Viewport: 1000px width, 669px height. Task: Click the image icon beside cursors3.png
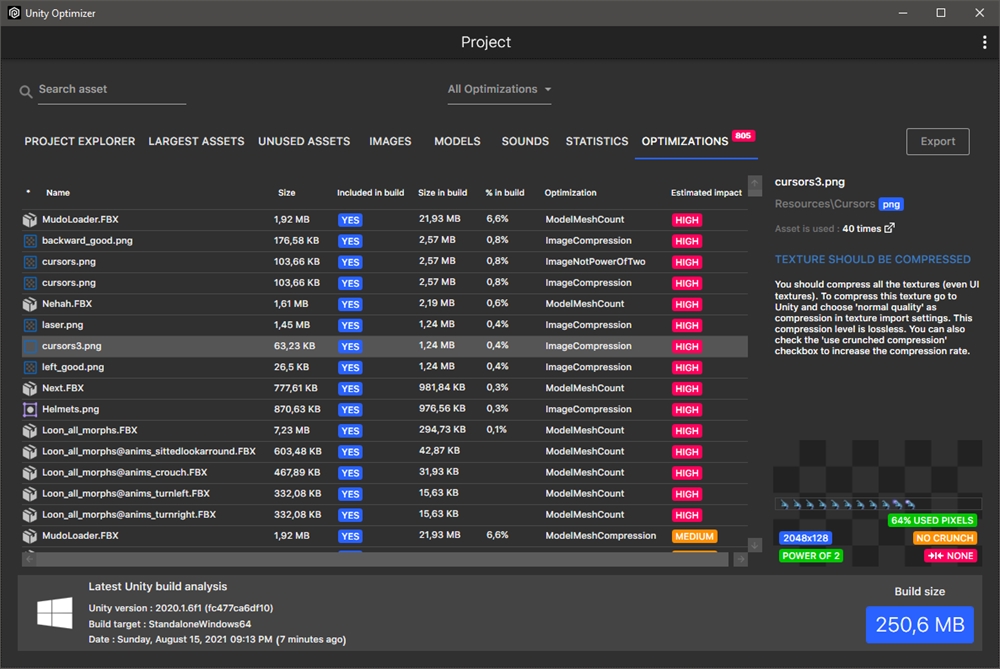tap(29, 346)
